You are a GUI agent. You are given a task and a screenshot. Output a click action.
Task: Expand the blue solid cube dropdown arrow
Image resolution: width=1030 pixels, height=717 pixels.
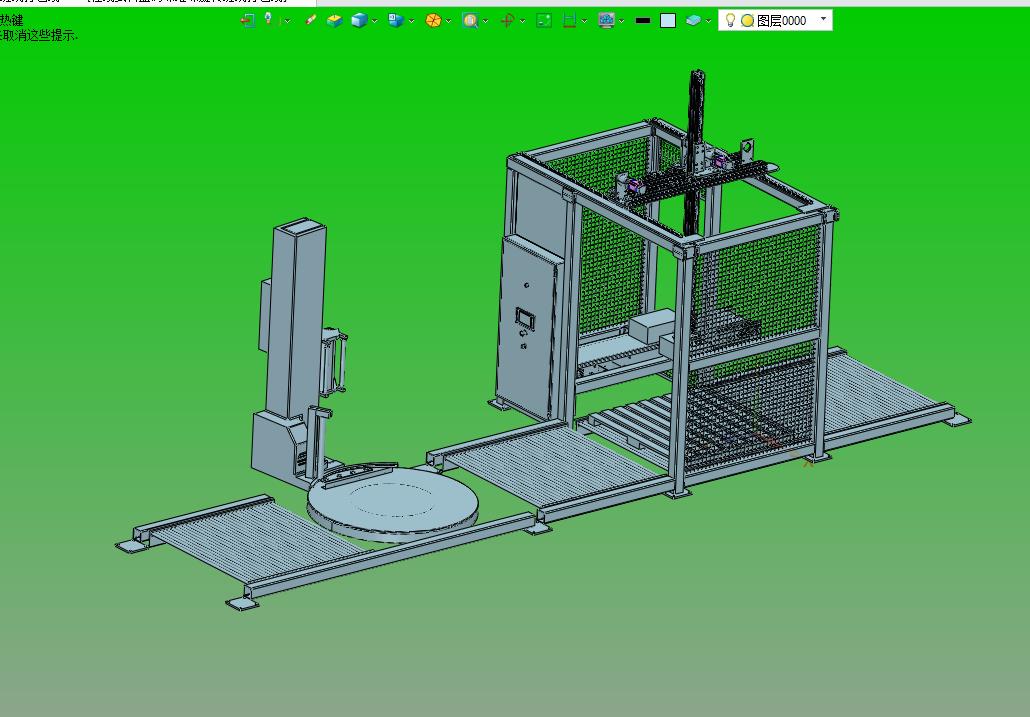[374, 21]
